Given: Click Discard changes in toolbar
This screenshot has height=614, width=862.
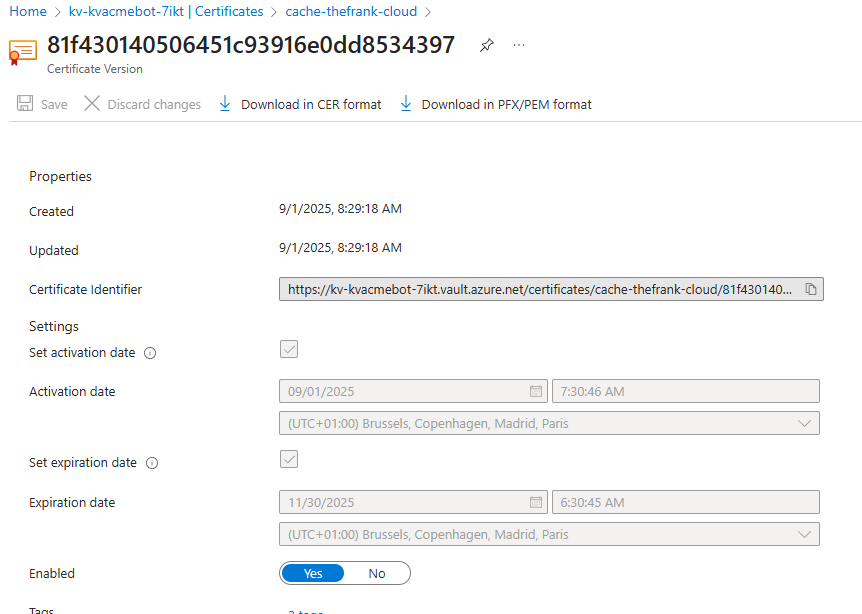Looking at the screenshot, I should [142, 104].
